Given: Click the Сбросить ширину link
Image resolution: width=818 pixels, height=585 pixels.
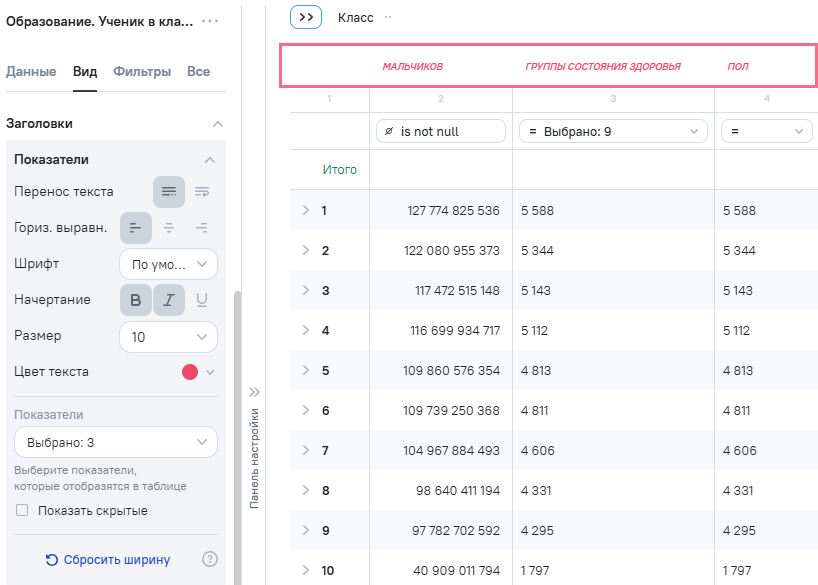Looking at the screenshot, I should (x=107, y=559).
